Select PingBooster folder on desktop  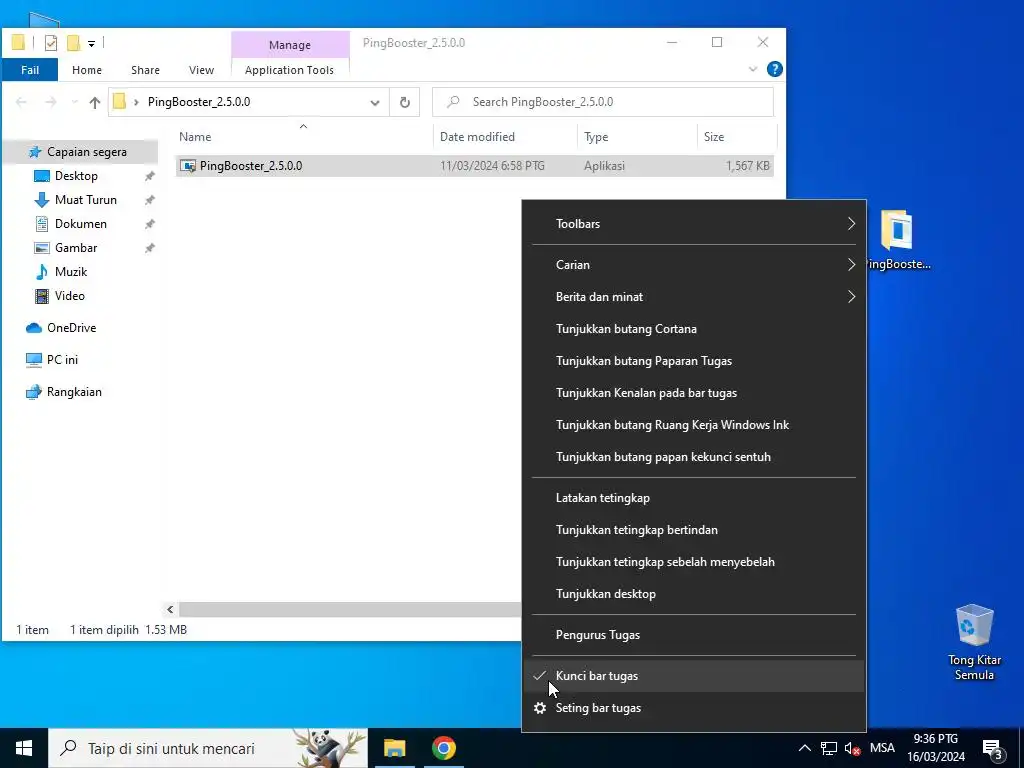click(897, 240)
